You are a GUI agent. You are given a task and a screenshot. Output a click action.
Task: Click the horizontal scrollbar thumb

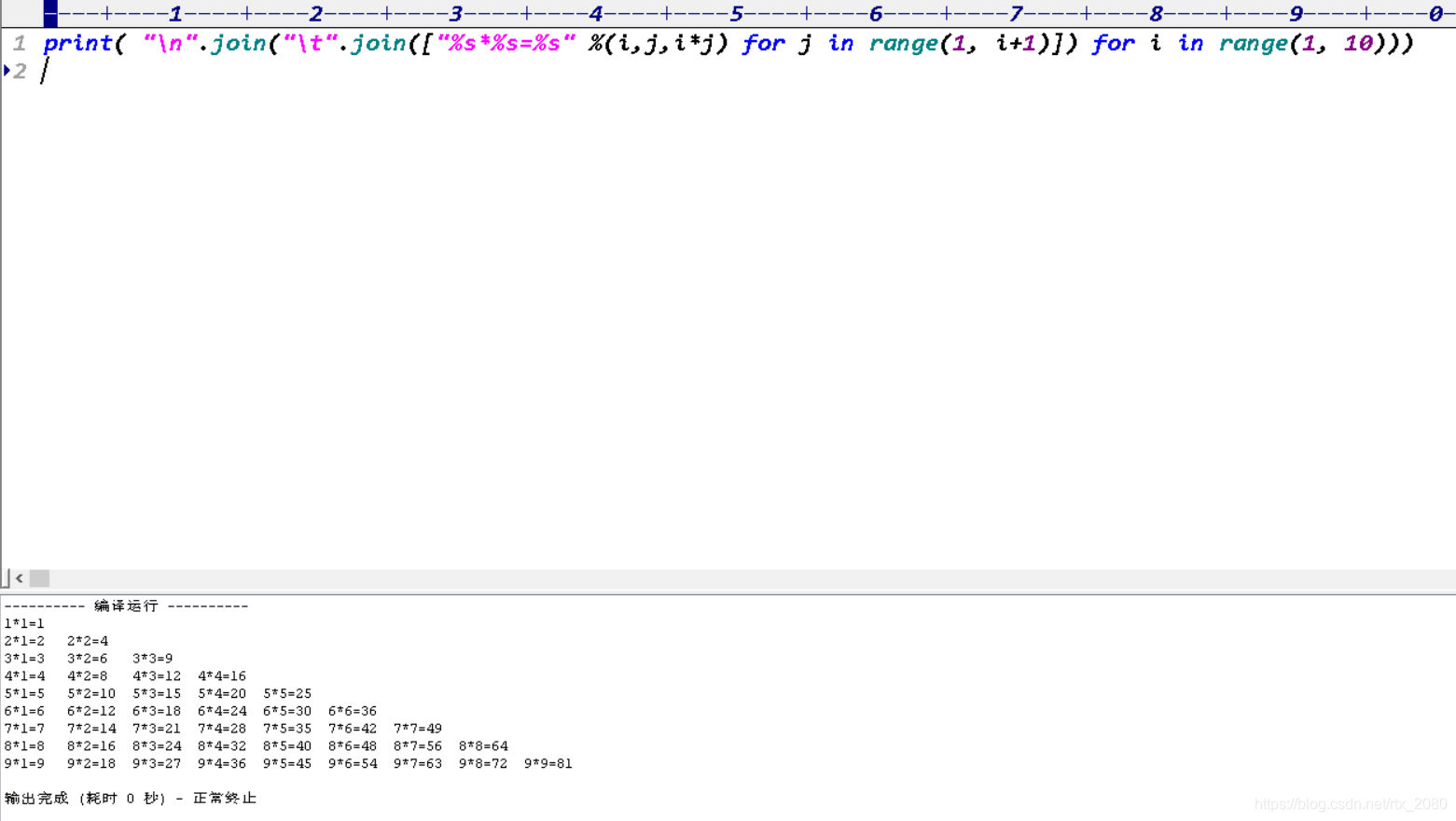pos(39,578)
